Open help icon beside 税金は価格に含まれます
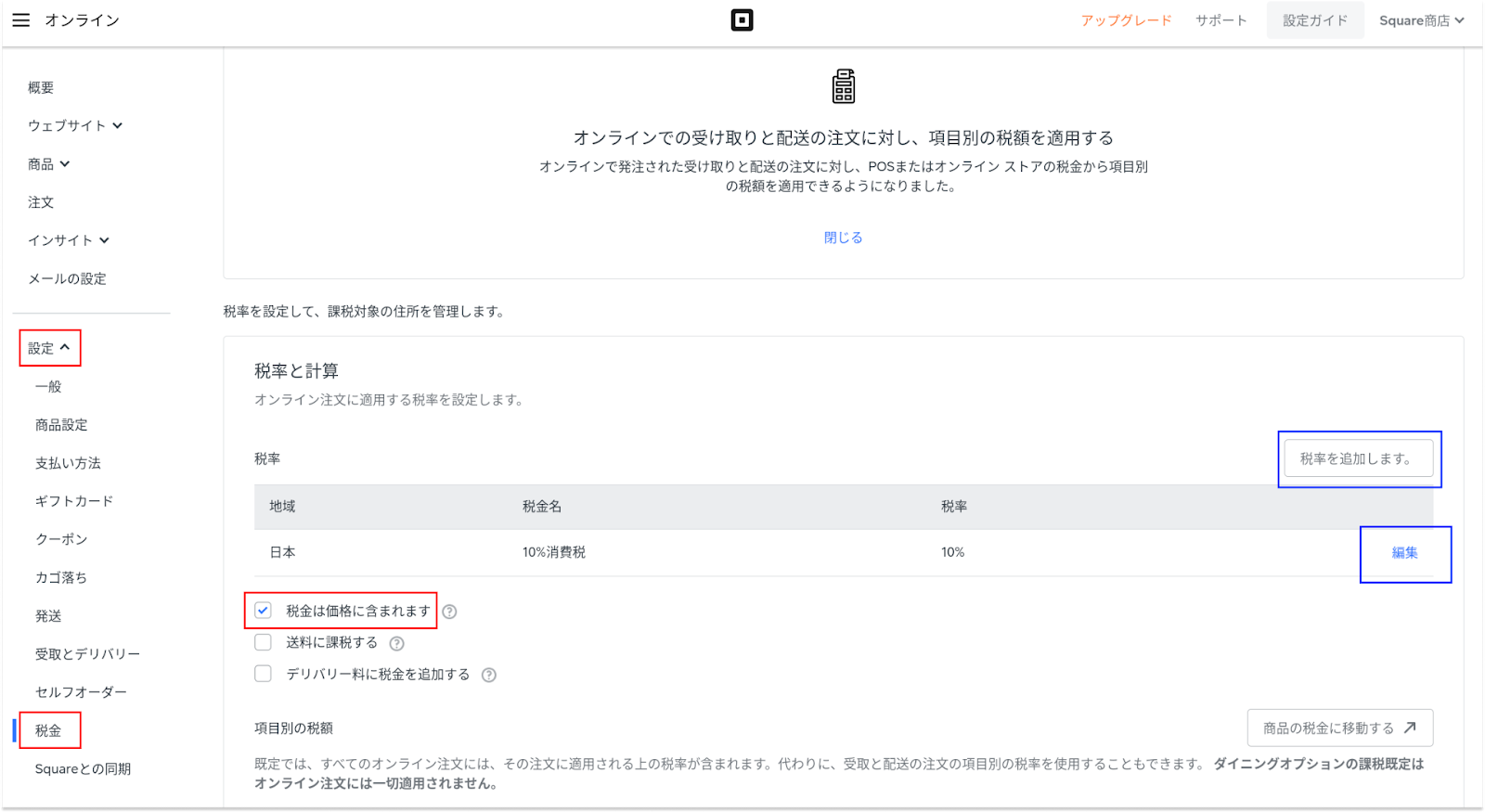Image resolution: width=1485 pixels, height=812 pixels. pos(449,612)
